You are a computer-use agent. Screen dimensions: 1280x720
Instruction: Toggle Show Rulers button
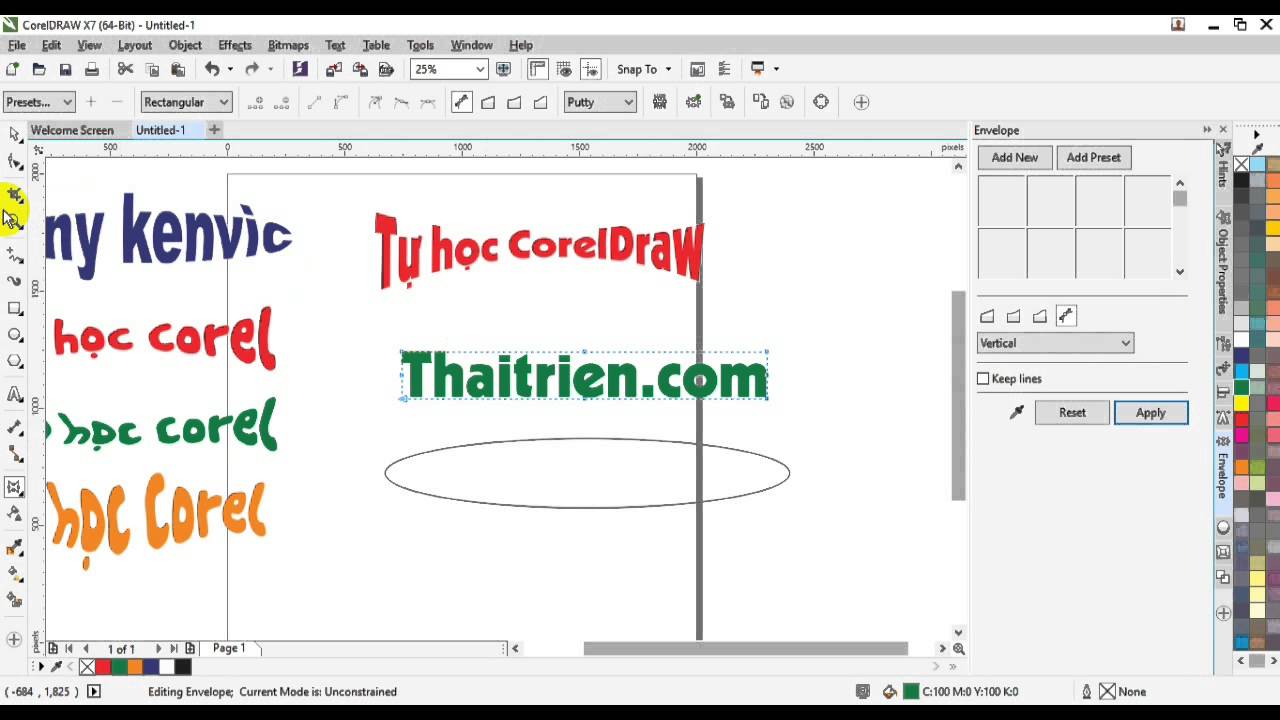[538, 69]
